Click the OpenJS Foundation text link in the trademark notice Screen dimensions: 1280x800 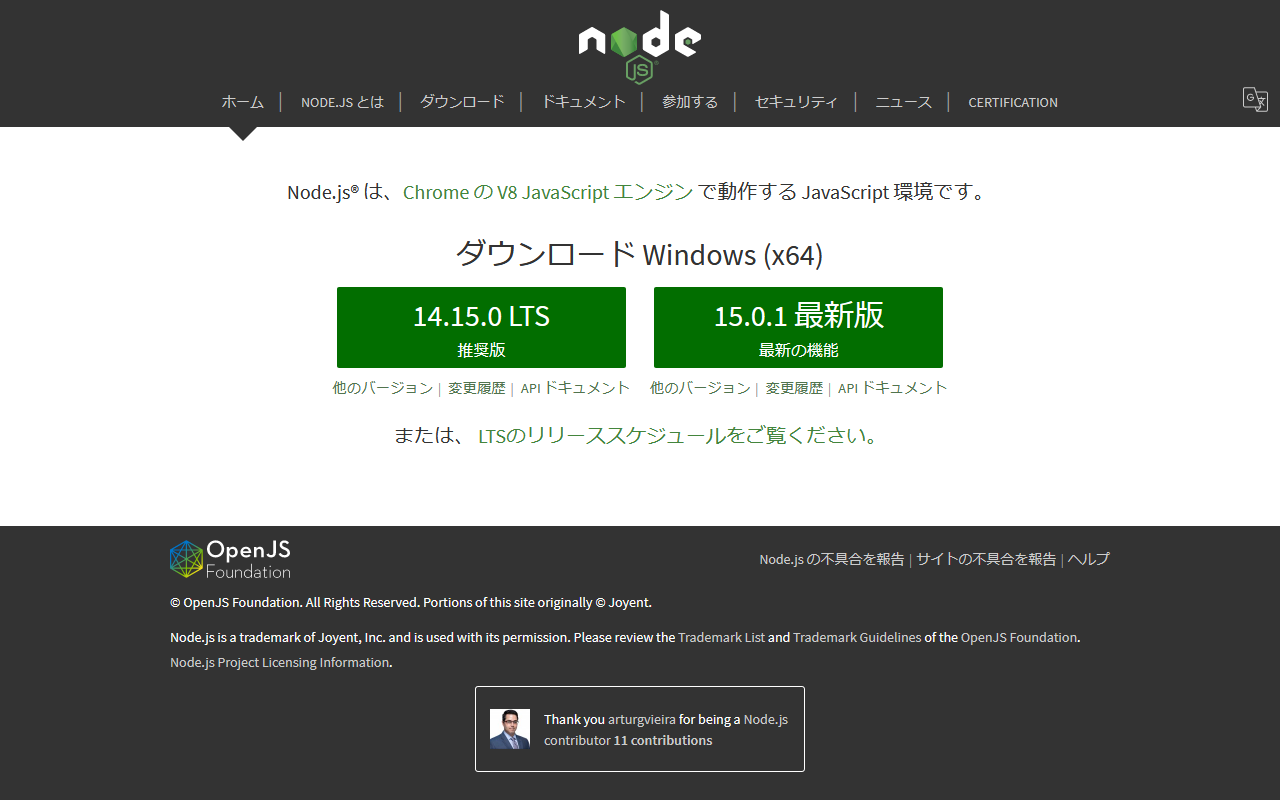1019,637
